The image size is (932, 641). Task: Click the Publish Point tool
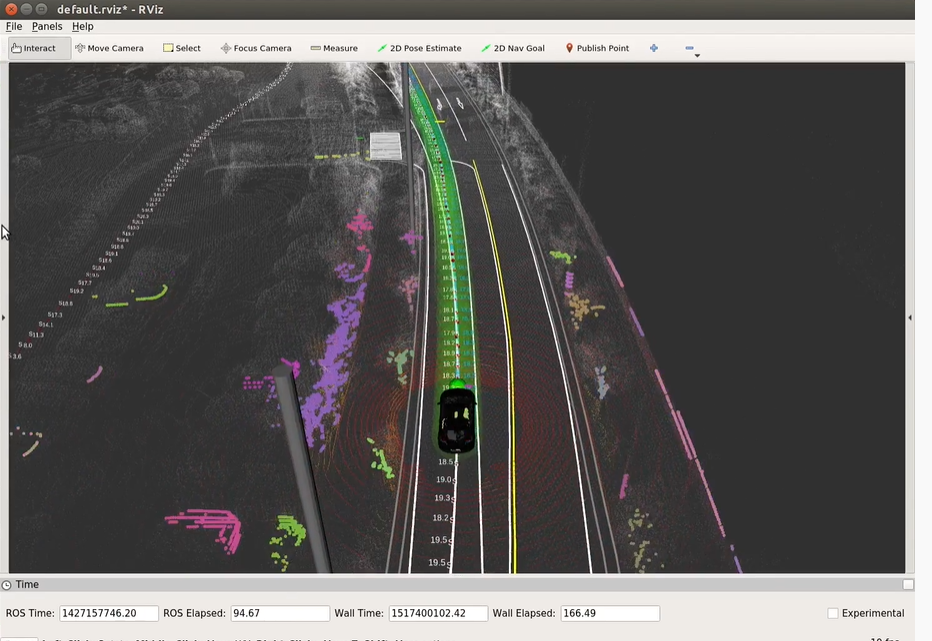[x=597, y=48]
